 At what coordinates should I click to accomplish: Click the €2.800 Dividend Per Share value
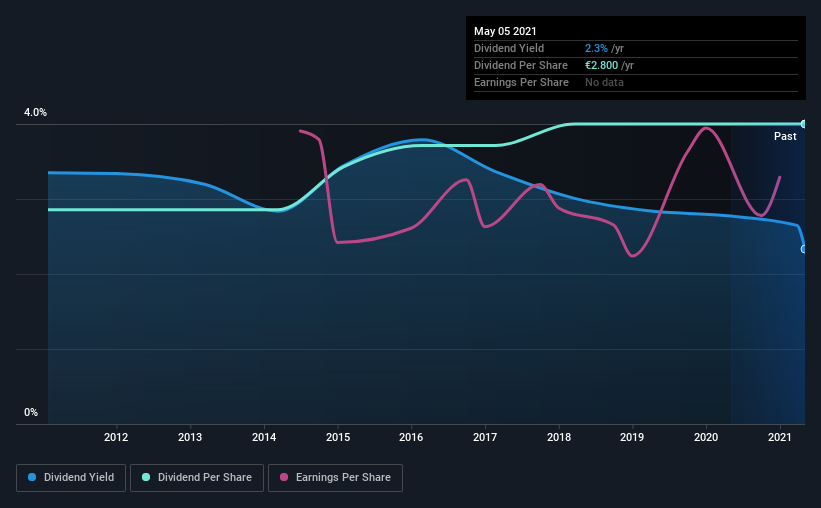click(601, 65)
